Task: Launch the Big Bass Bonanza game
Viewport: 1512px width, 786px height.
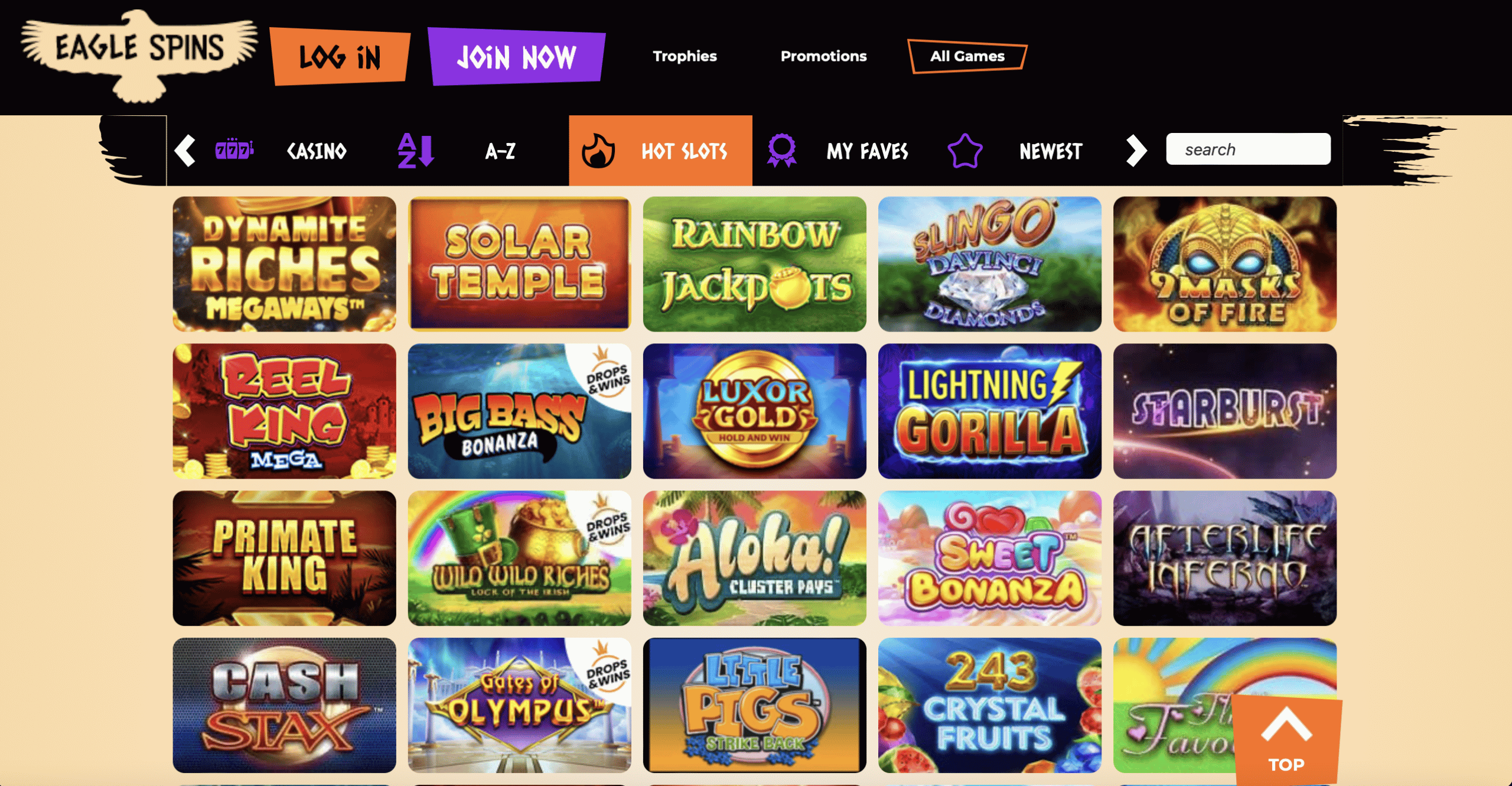Action: [519, 411]
